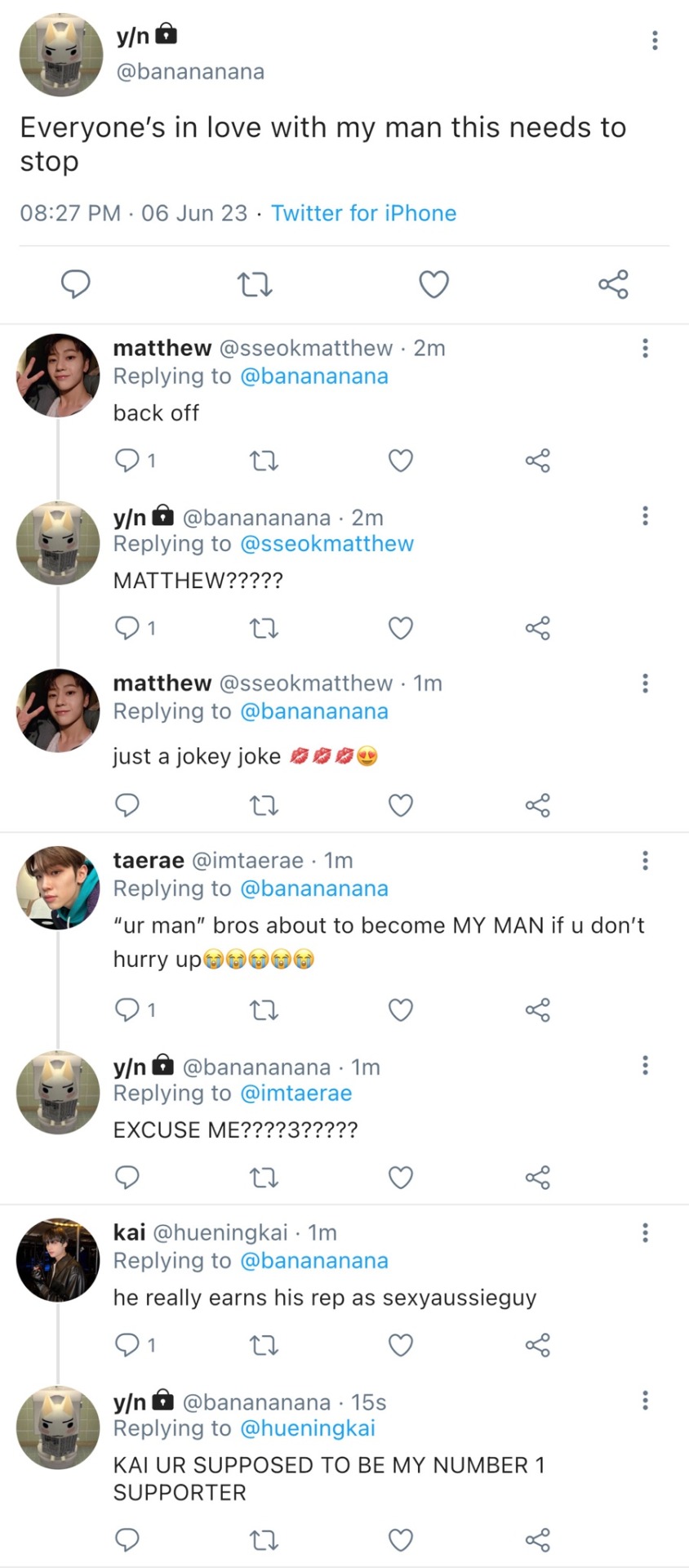Reply to the "NUMBER 1 SUPPORTER" tweet
This screenshot has height=1568, width=689.
click(127, 1540)
